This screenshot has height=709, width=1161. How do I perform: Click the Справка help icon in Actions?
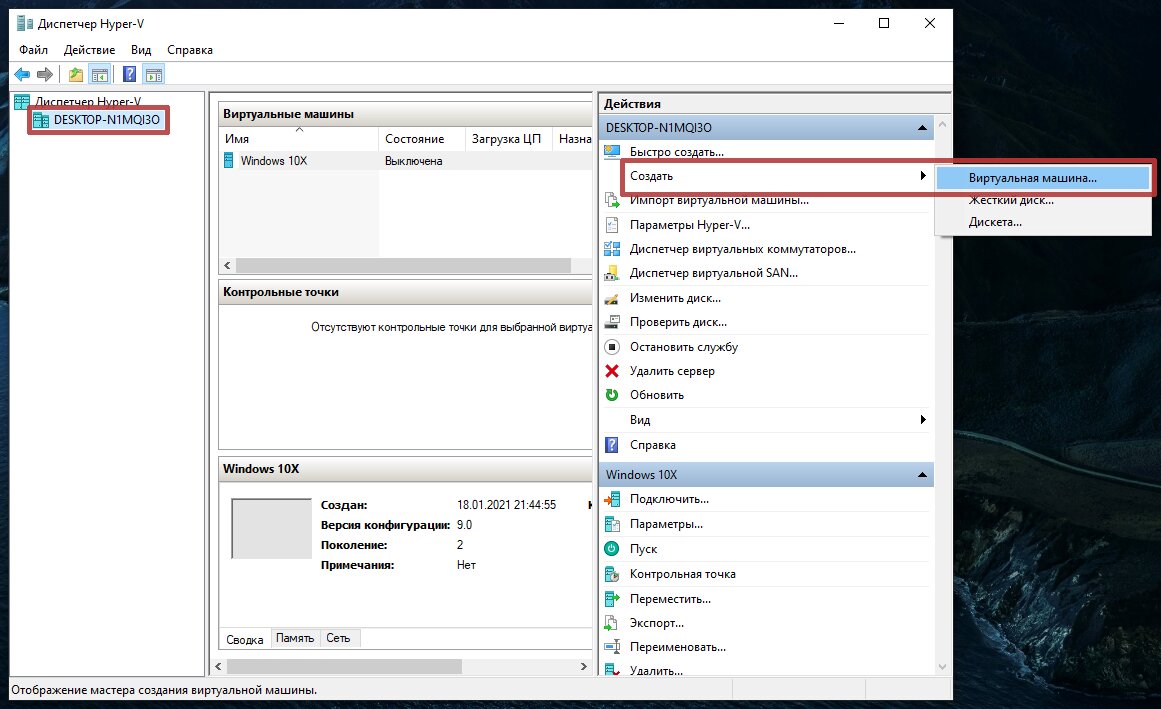(x=612, y=445)
